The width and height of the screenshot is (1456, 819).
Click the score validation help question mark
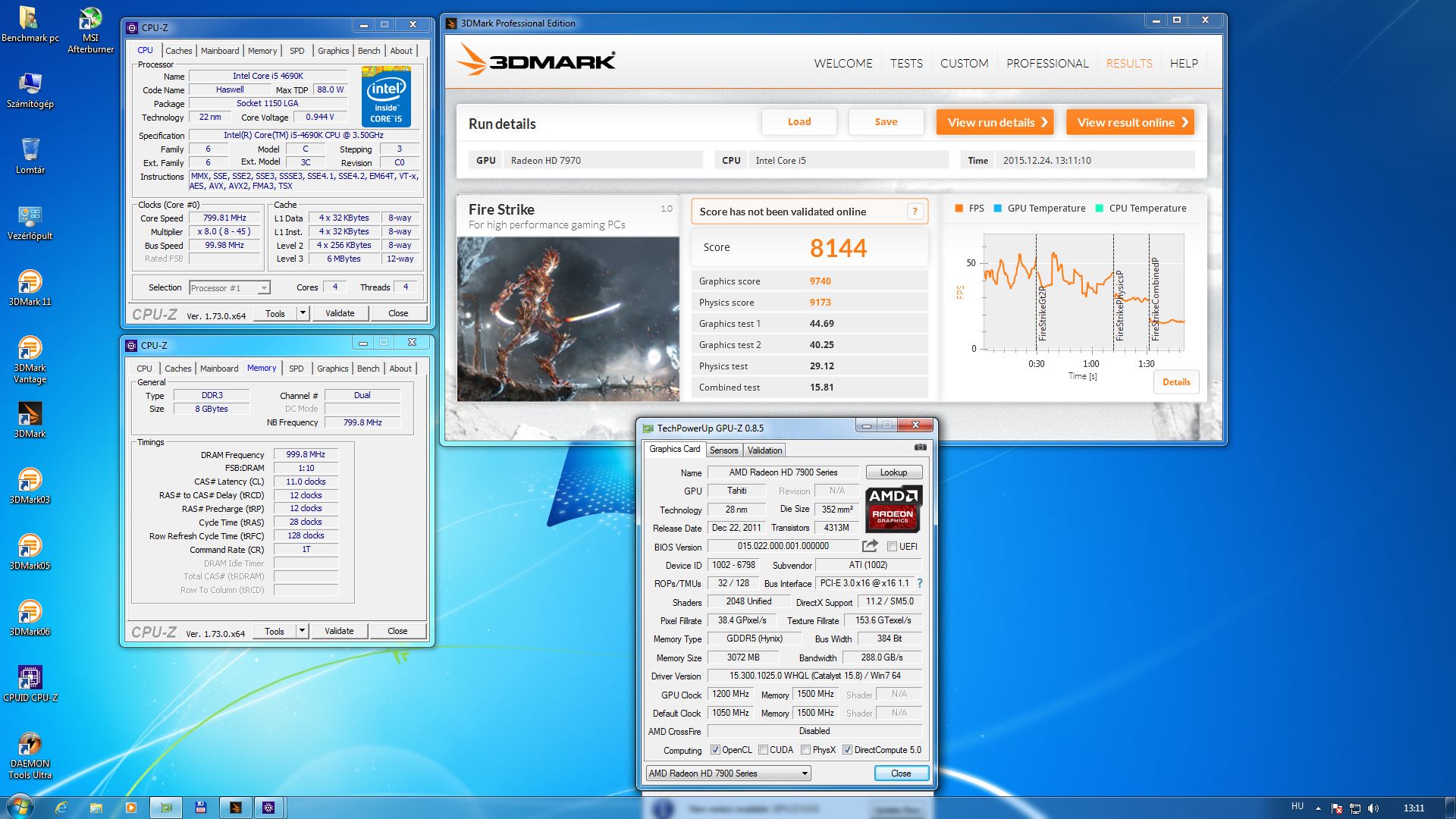[x=915, y=212]
